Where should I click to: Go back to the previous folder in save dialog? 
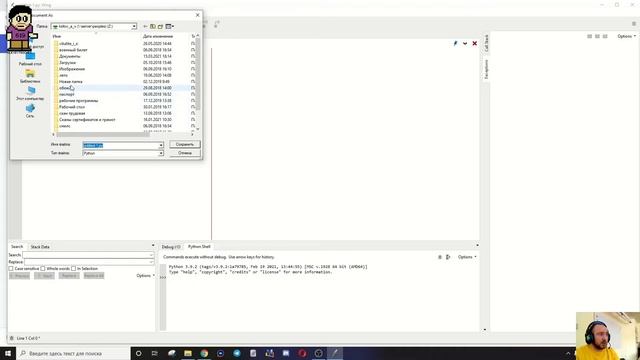pyautogui.click(x=145, y=27)
